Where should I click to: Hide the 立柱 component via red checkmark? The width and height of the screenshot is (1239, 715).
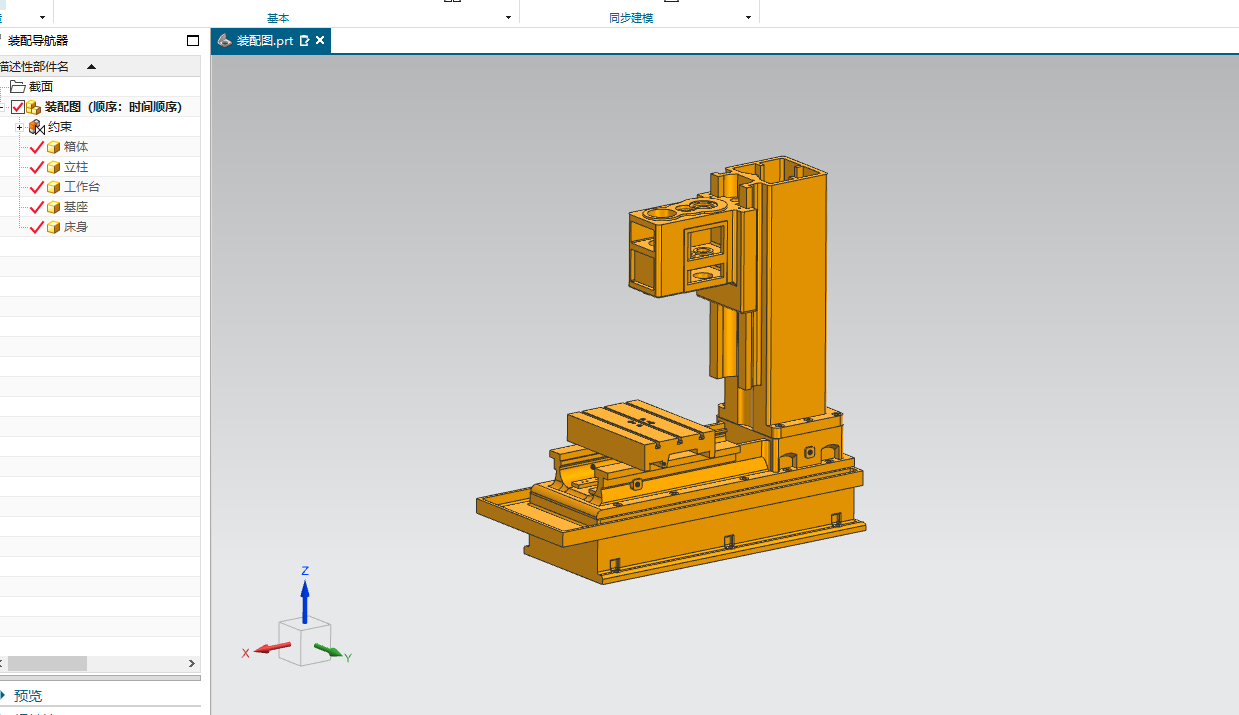click(37, 167)
